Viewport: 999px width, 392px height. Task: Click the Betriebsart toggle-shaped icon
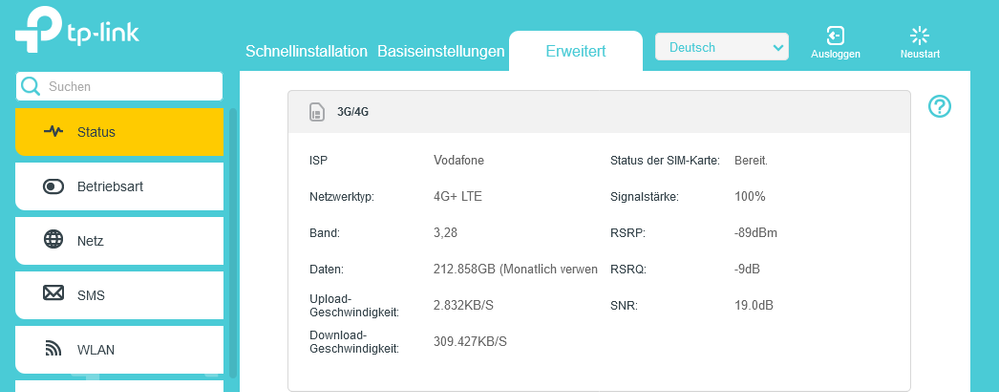coord(54,187)
